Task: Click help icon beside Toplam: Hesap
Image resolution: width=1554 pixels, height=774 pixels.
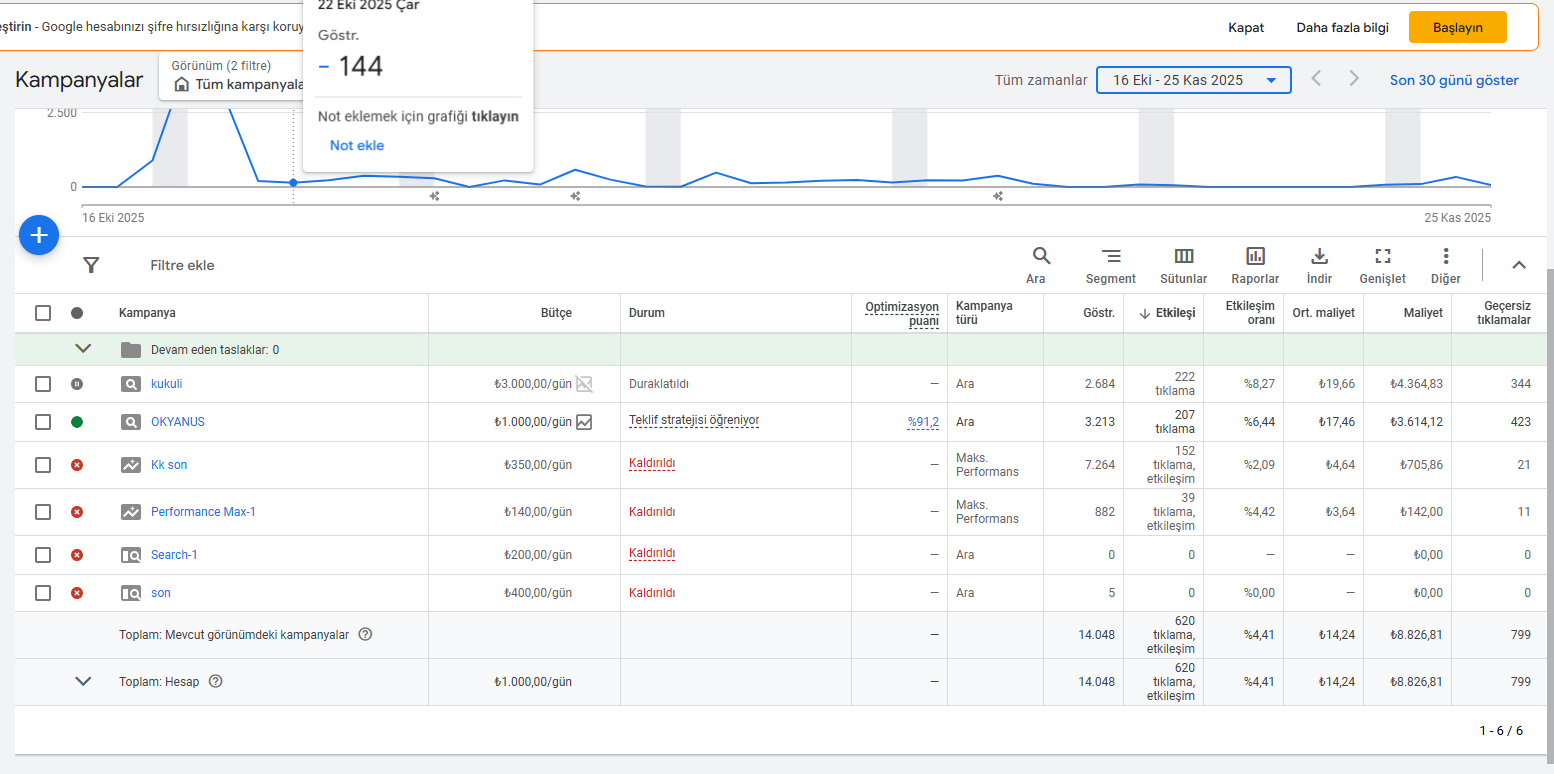Action: click(215, 682)
